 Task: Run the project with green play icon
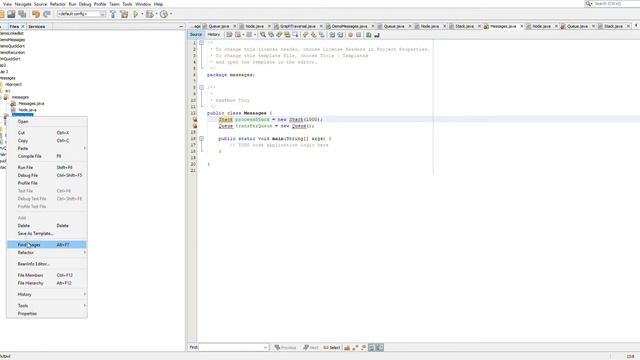pyautogui.click(x=136, y=14)
